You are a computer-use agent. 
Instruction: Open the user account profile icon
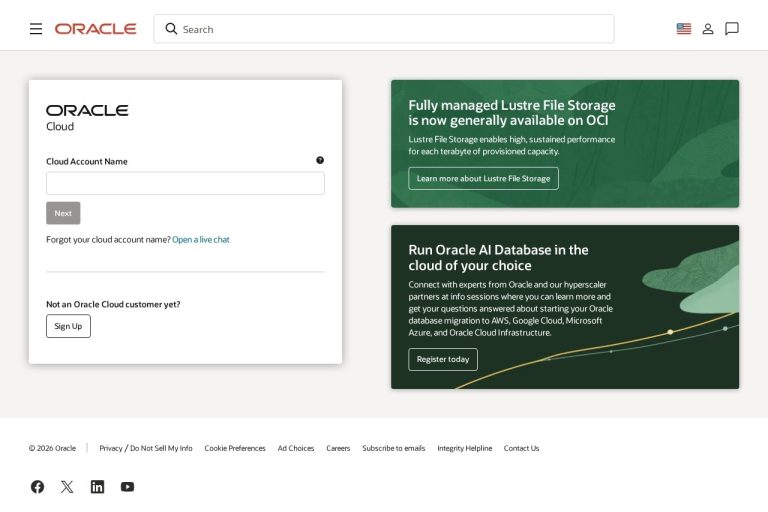tap(708, 29)
